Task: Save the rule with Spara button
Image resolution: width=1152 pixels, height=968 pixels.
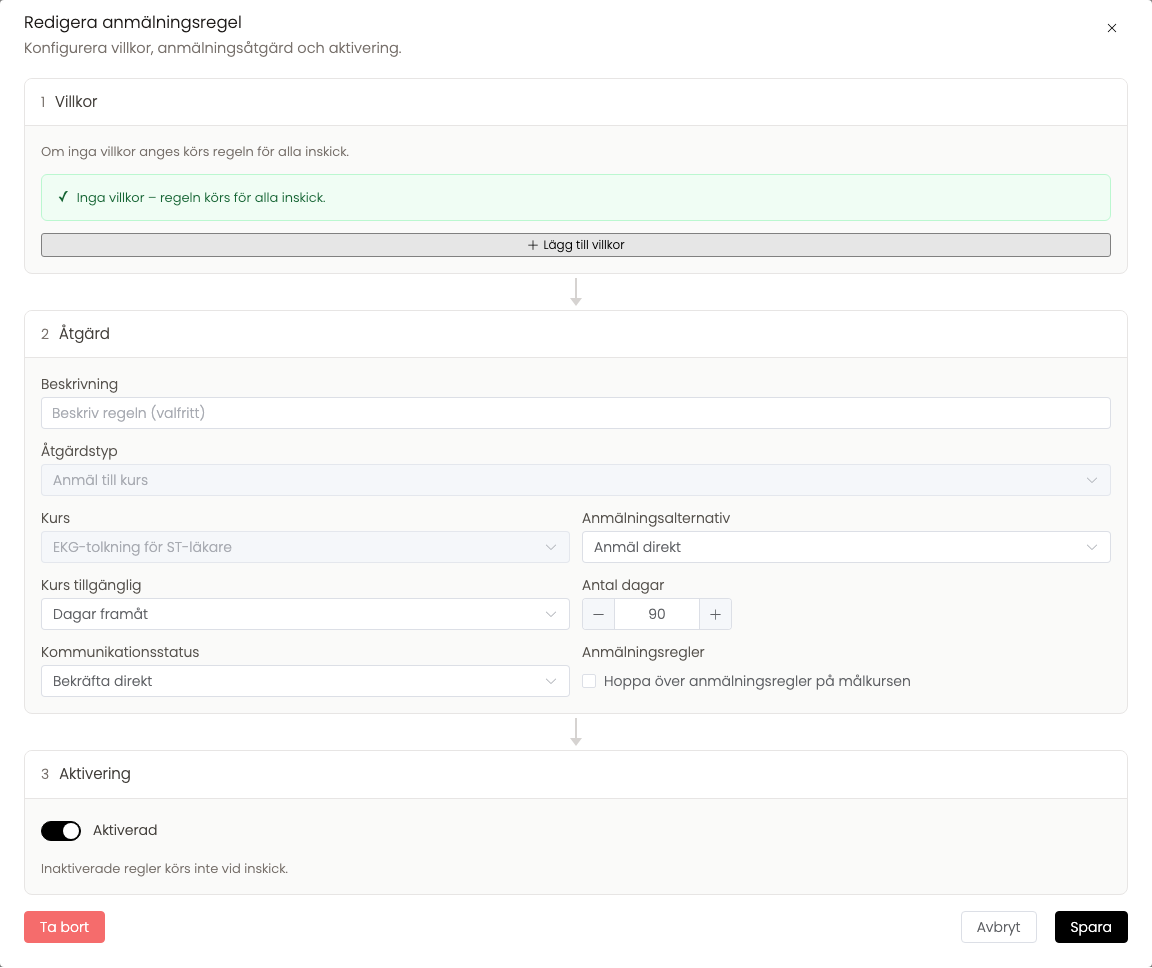Action: (1091, 927)
